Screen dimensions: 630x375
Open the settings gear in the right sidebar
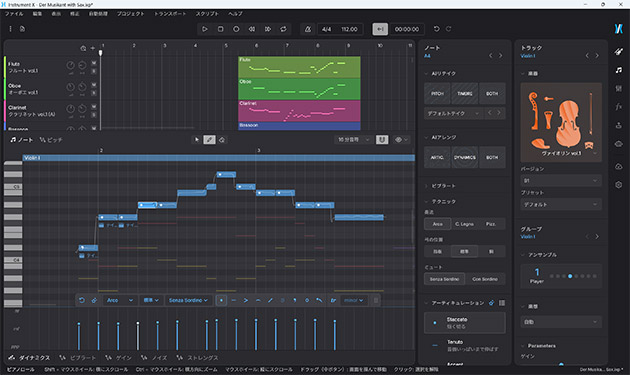click(618, 184)
